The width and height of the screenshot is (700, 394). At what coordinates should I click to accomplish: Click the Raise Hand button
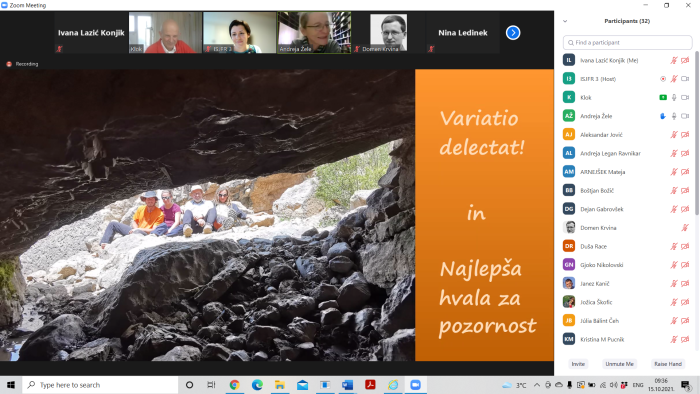click(x=668, y=364)
